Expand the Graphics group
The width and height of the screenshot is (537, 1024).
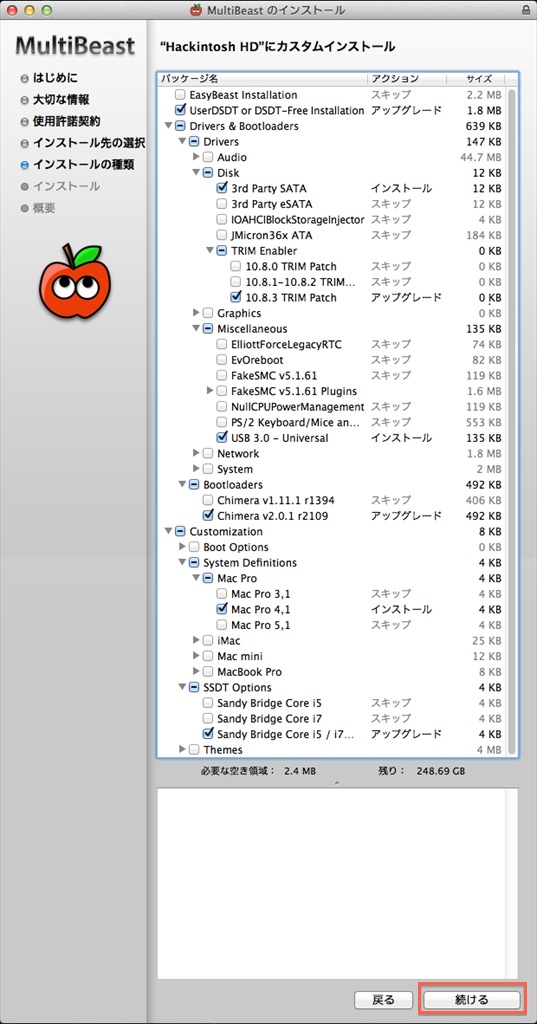click(x=197, y=313)
